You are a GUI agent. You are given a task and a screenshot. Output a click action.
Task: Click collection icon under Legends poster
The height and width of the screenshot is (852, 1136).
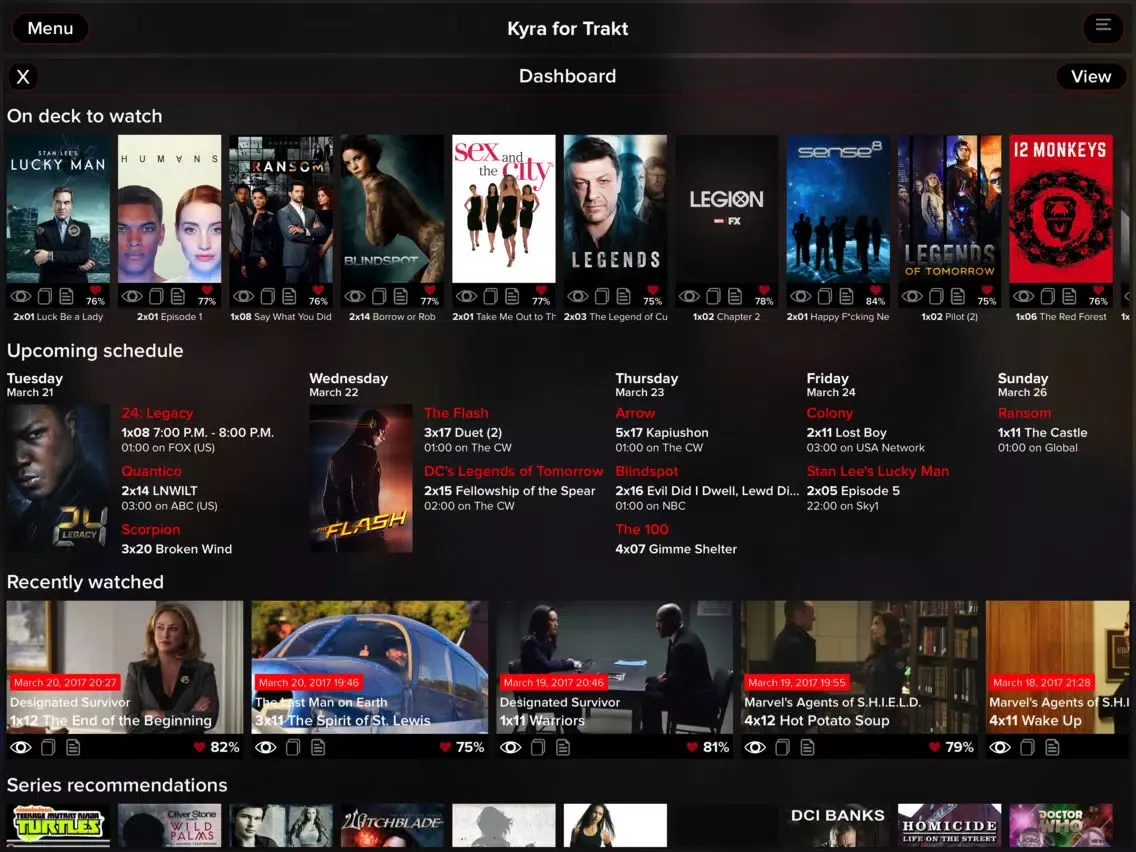point(602,296)
